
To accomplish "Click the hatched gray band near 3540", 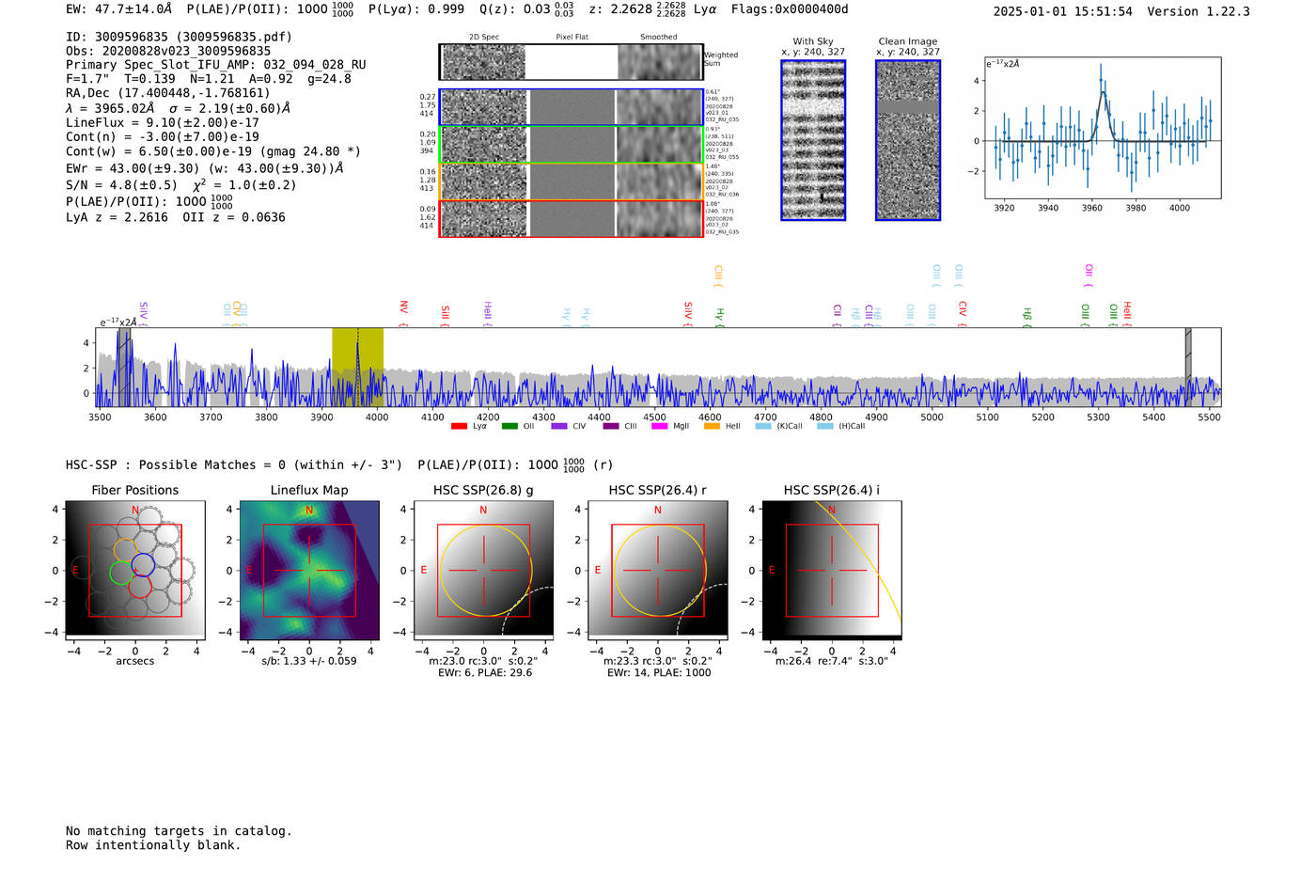I will click(124, 367).
